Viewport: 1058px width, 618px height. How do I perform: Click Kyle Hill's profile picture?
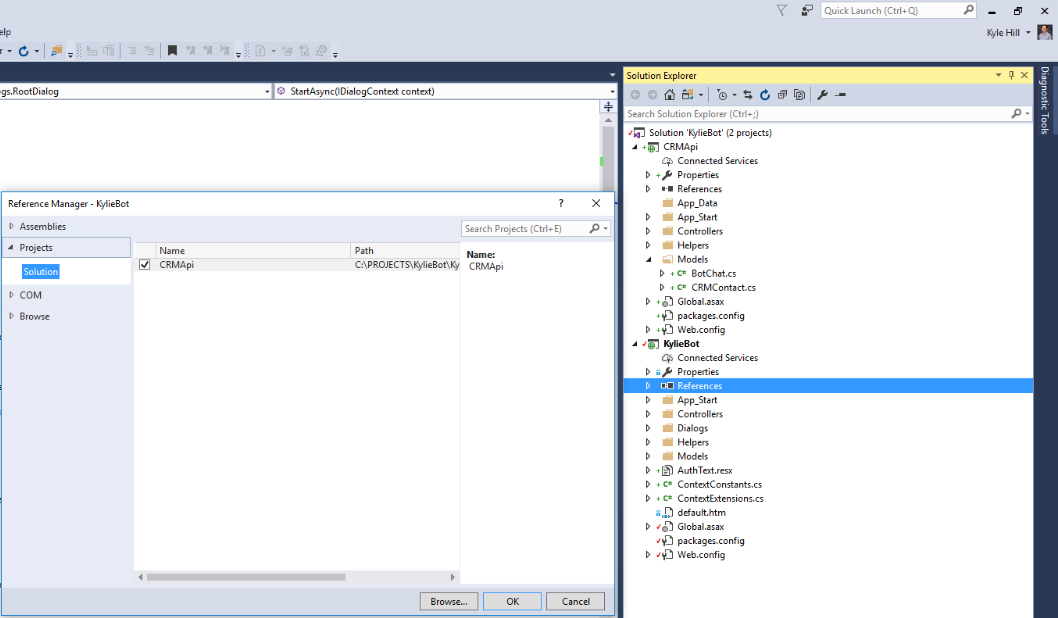click(x=1044, y=32)
